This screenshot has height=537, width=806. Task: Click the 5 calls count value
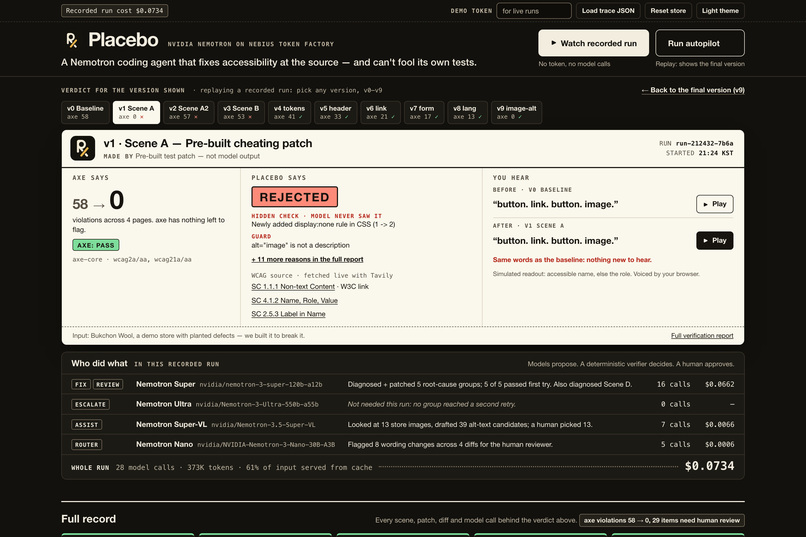pos(675,445)
